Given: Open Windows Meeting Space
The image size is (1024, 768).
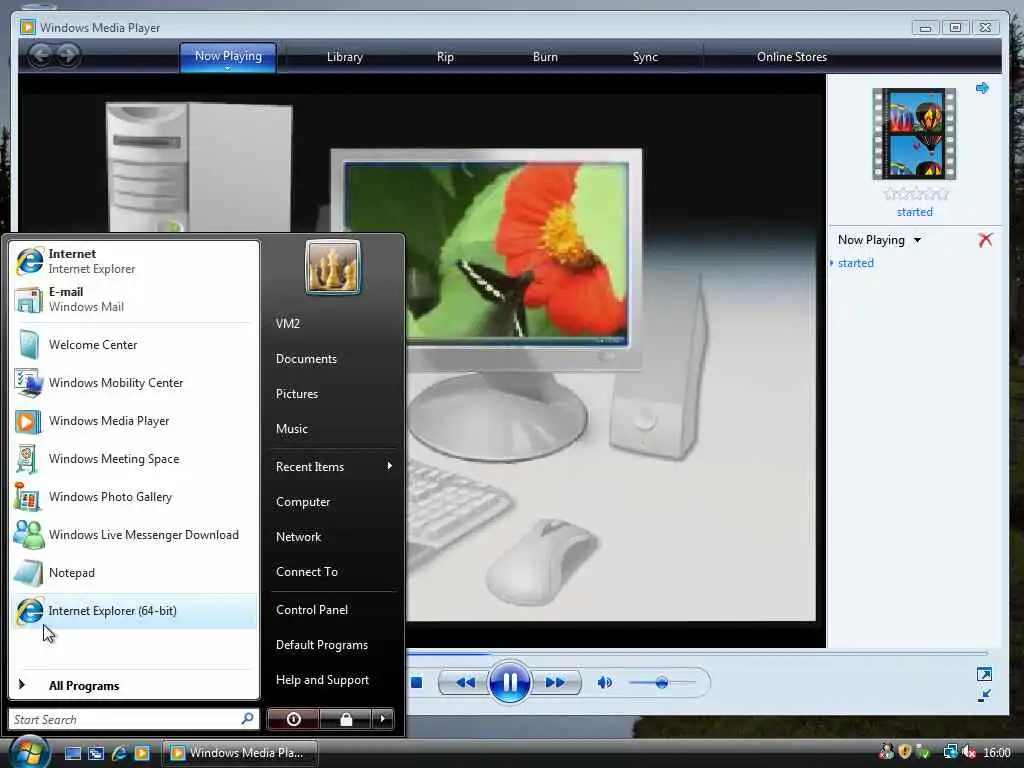Looking at the screenshot, I should [x=134, y=459].
